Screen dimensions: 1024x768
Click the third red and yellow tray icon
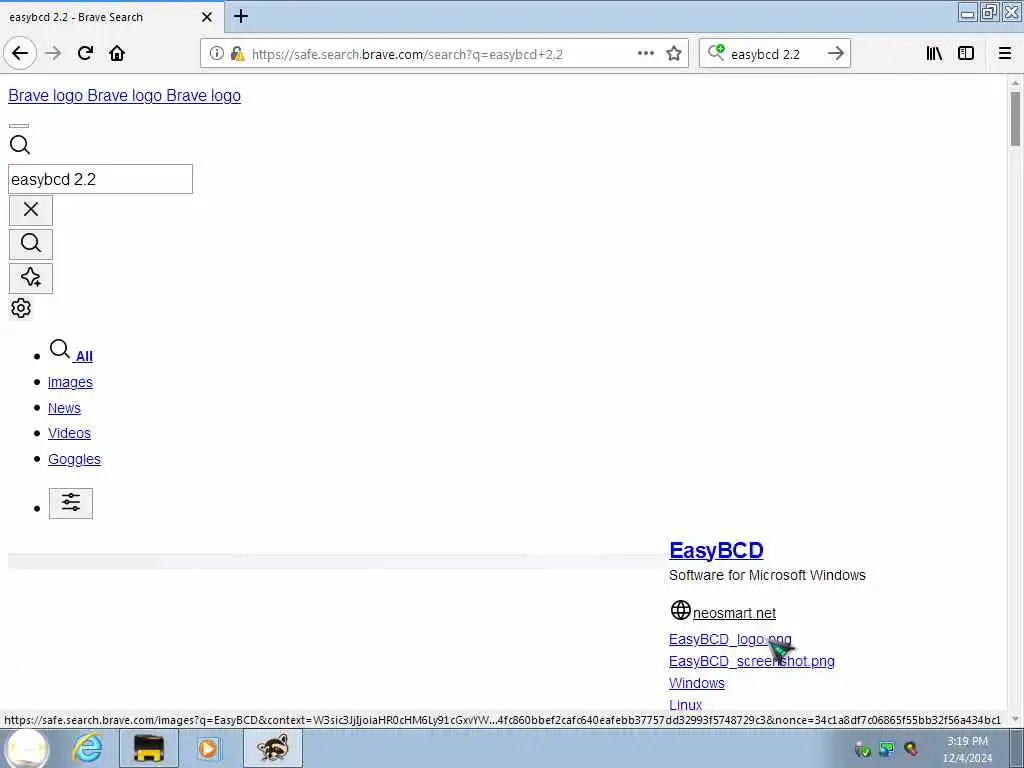pyautogui.click(x=911, y=749)
